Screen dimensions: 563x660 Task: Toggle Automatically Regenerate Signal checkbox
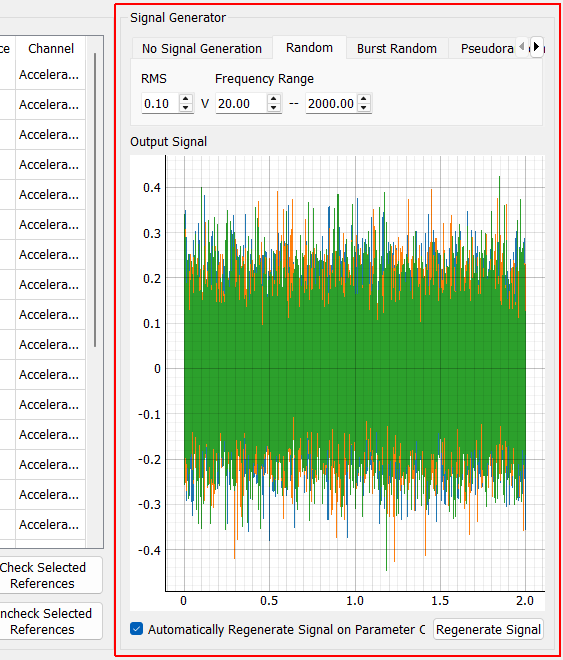click(x=136, y=629)
